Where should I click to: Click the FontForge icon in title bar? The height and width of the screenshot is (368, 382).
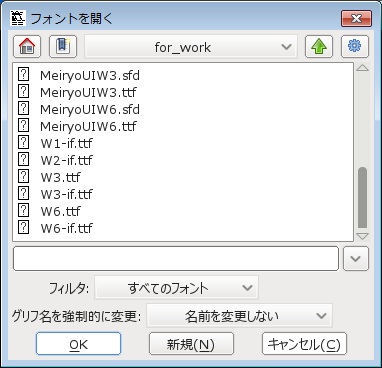18,18
